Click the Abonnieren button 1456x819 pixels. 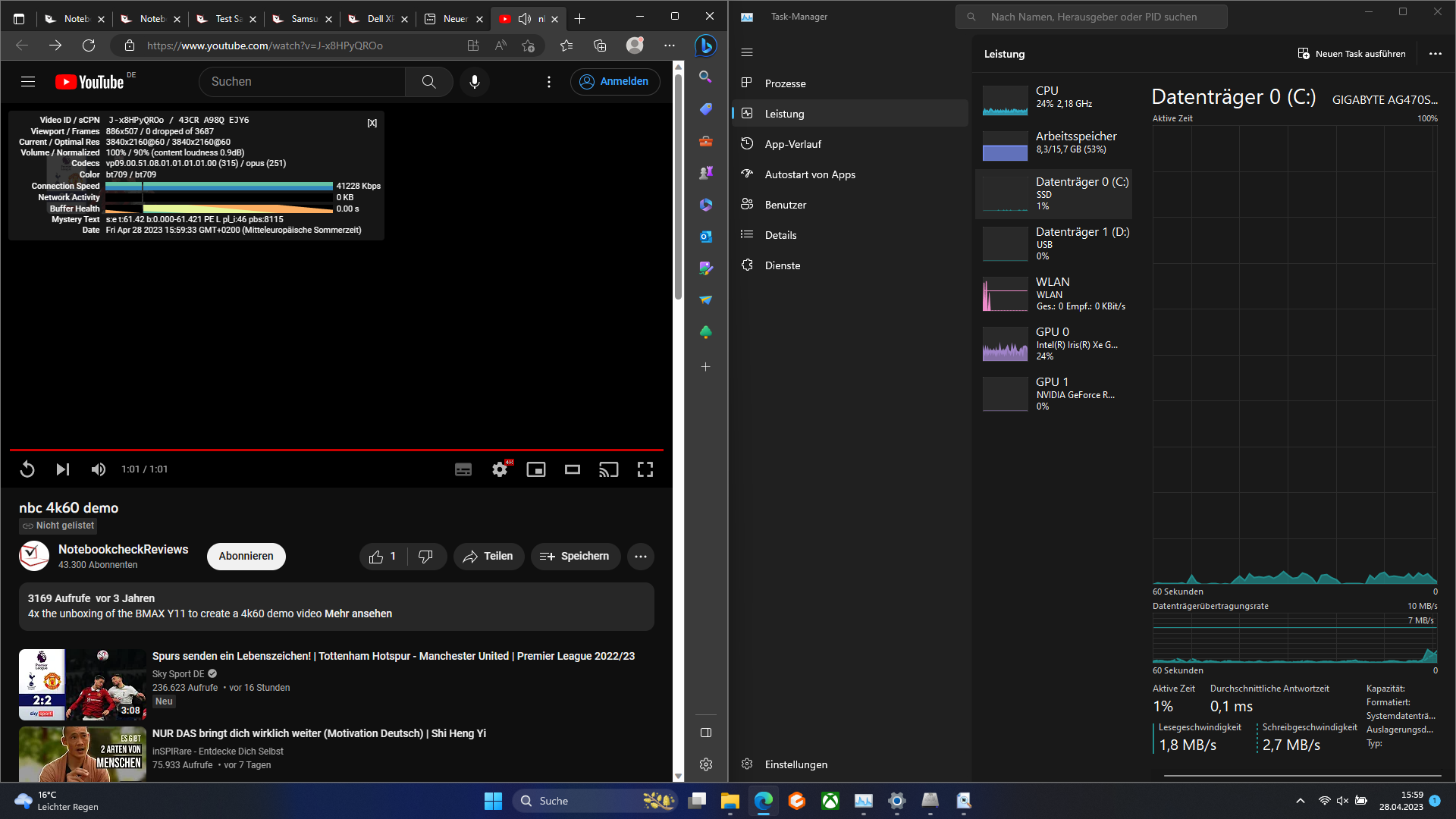coord(246,556)
